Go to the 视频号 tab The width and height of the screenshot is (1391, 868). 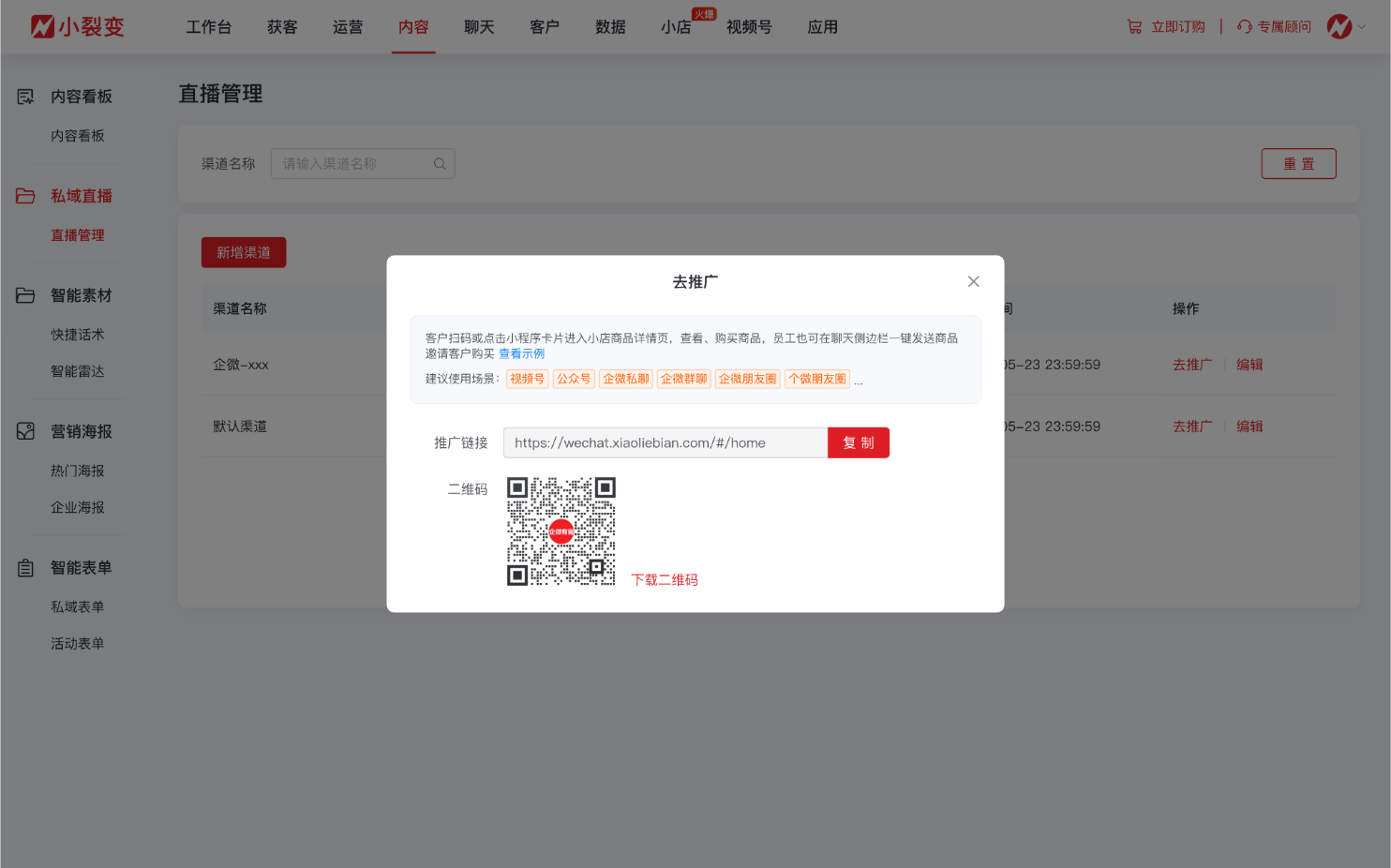coord(749,27)
